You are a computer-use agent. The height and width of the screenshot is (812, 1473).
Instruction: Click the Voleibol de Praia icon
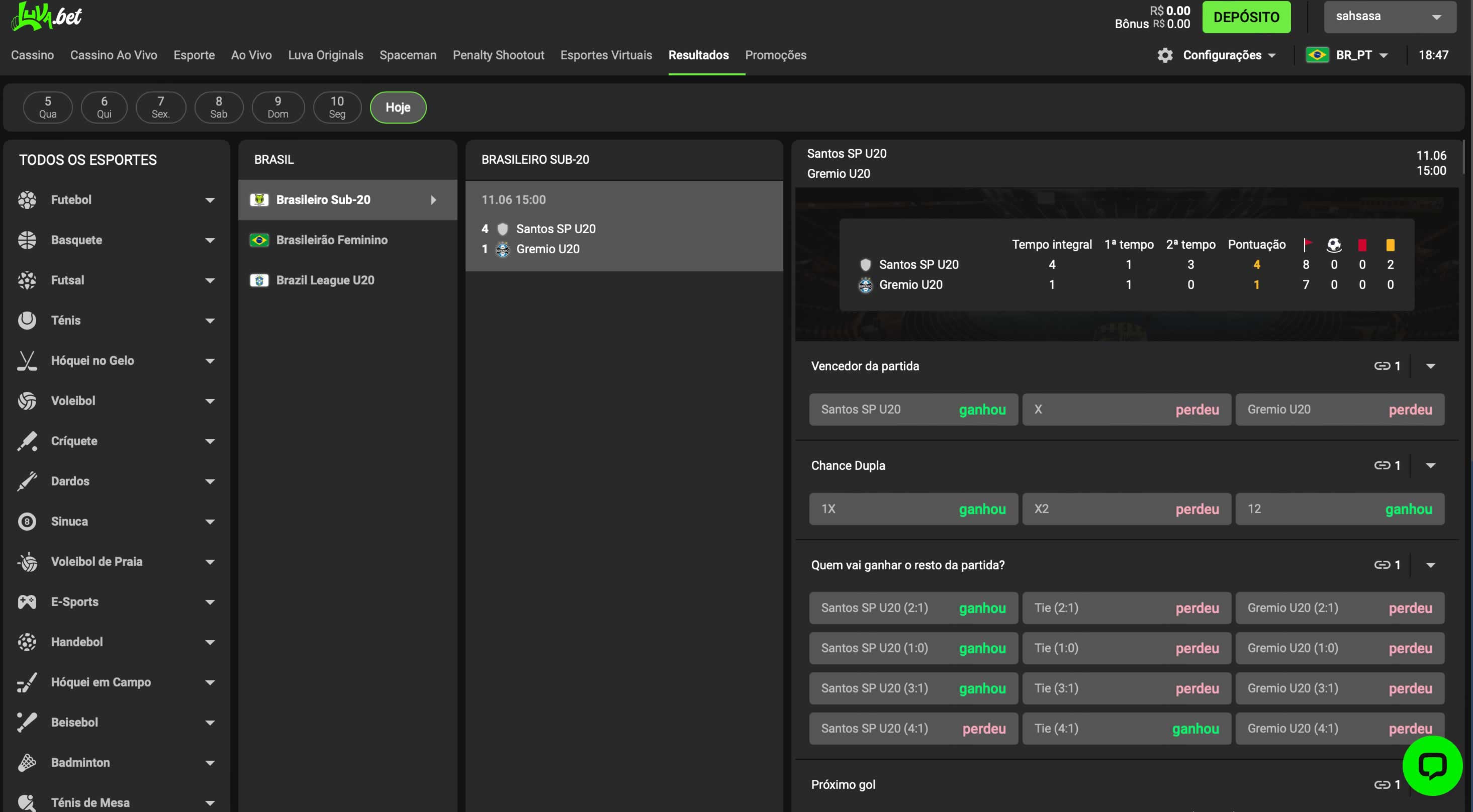27,562
